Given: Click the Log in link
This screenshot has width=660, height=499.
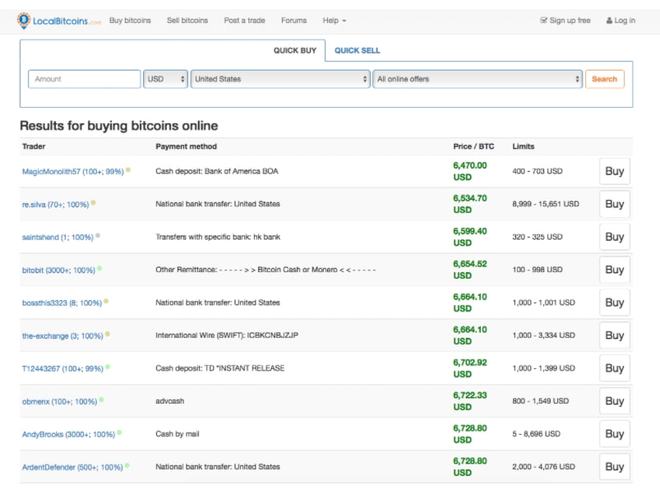Looking at the screenshot, I should [x=621, y=20].
